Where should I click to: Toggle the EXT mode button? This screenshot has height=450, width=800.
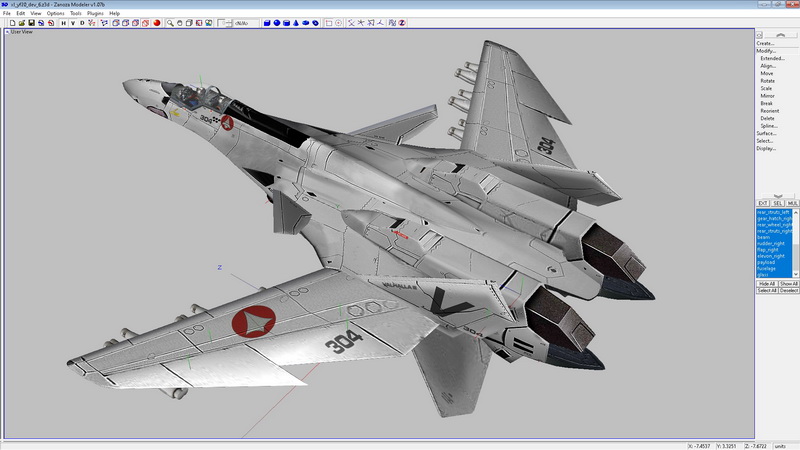click(763, 203)
